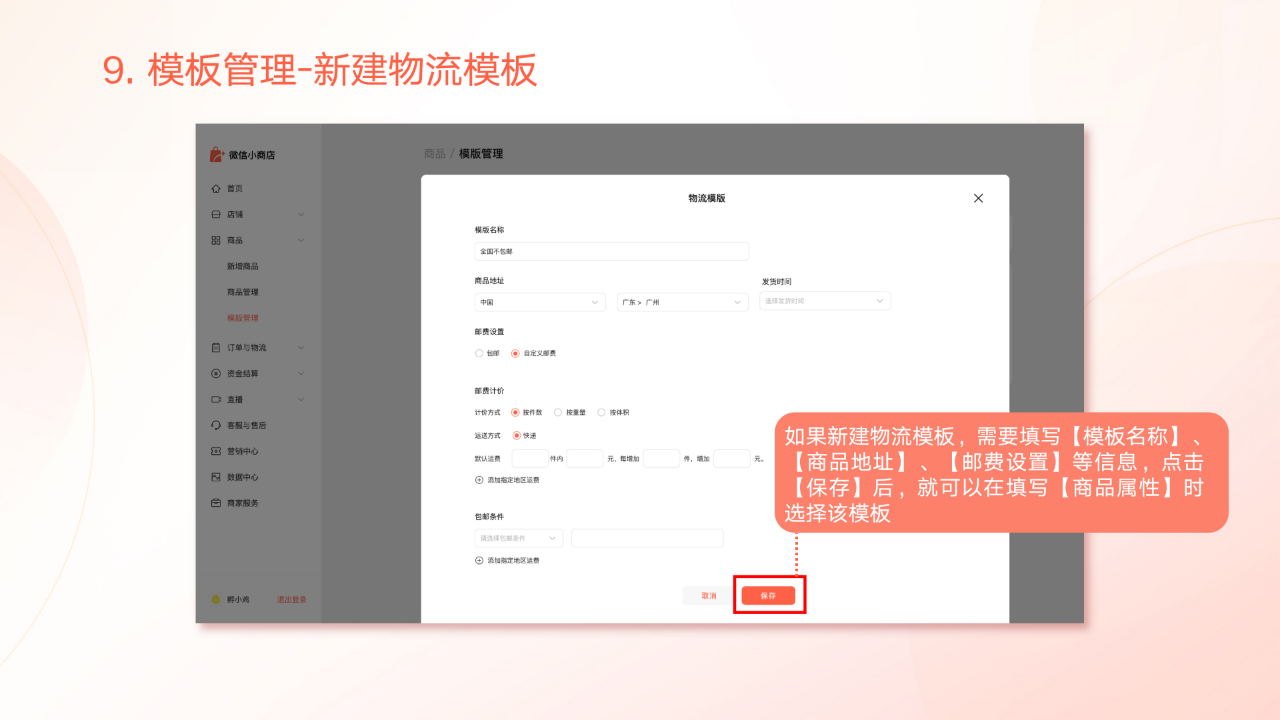Click the 营销中心 ticket icon
The height and width of the screenshot is (720, 1280).
[216, 452]
